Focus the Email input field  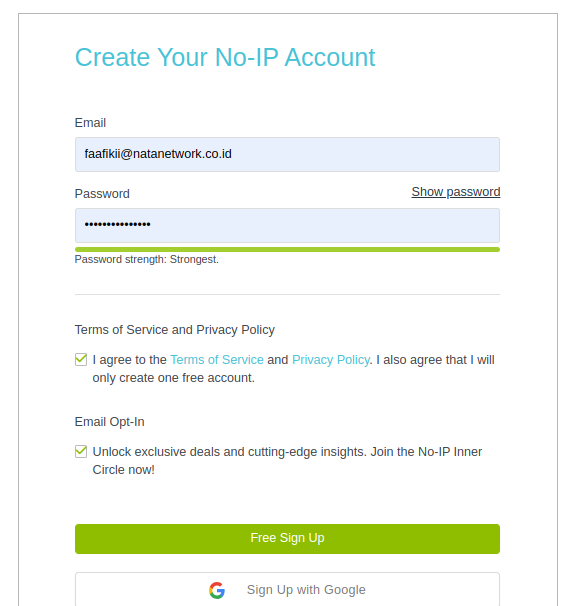[x=287, y=154]
